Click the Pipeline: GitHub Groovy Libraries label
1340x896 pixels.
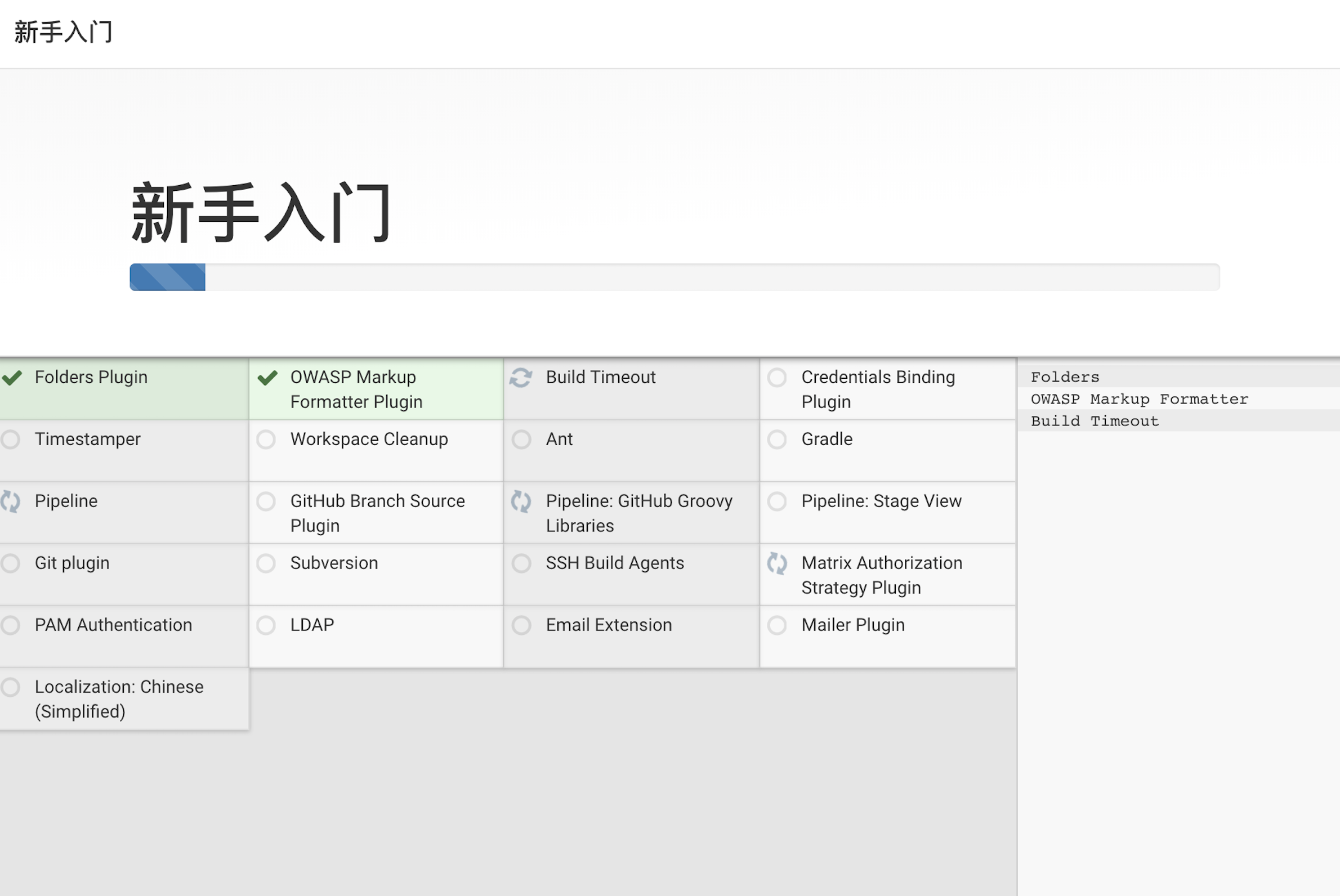click(639, 513)
